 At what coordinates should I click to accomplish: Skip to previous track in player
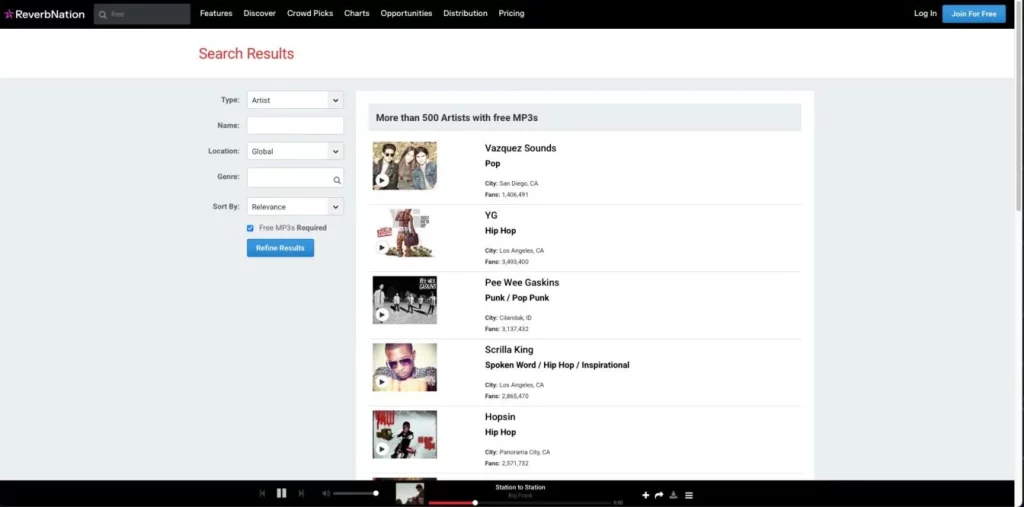pos(262,493)
